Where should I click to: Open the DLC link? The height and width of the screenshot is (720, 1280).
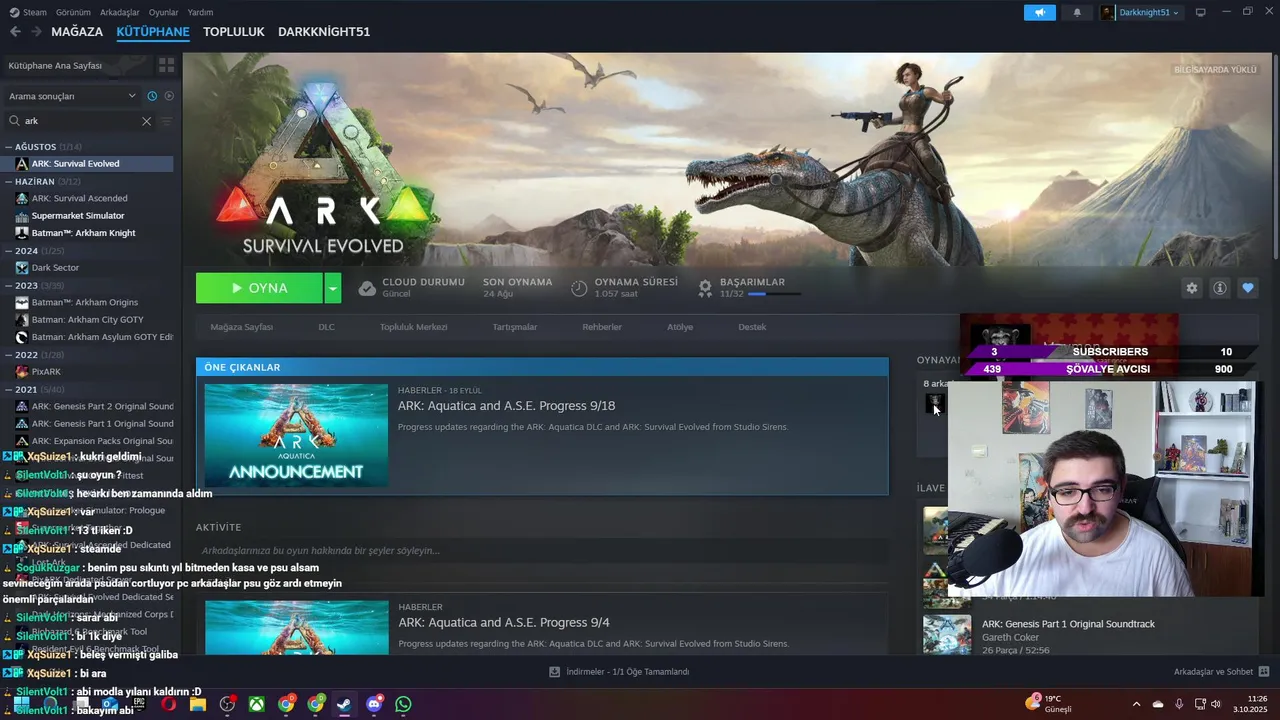(326, 327)
